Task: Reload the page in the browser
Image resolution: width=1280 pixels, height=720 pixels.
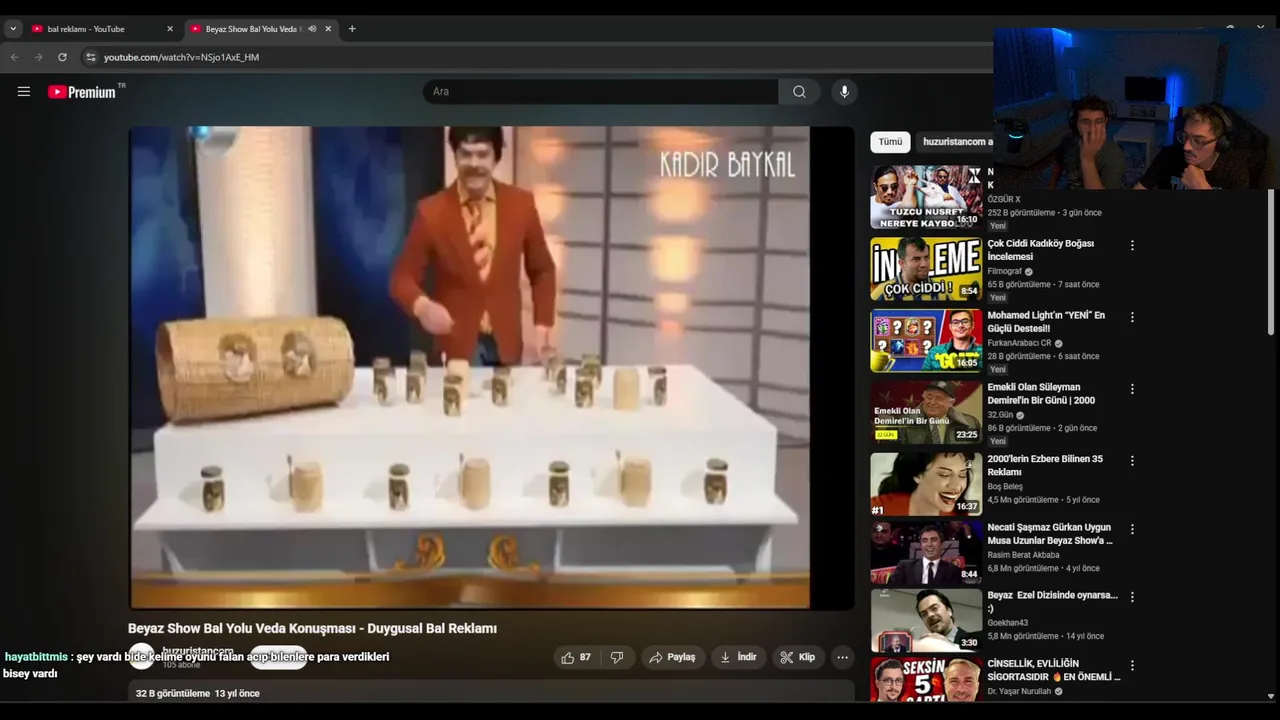Action: (x=62, y=57)
